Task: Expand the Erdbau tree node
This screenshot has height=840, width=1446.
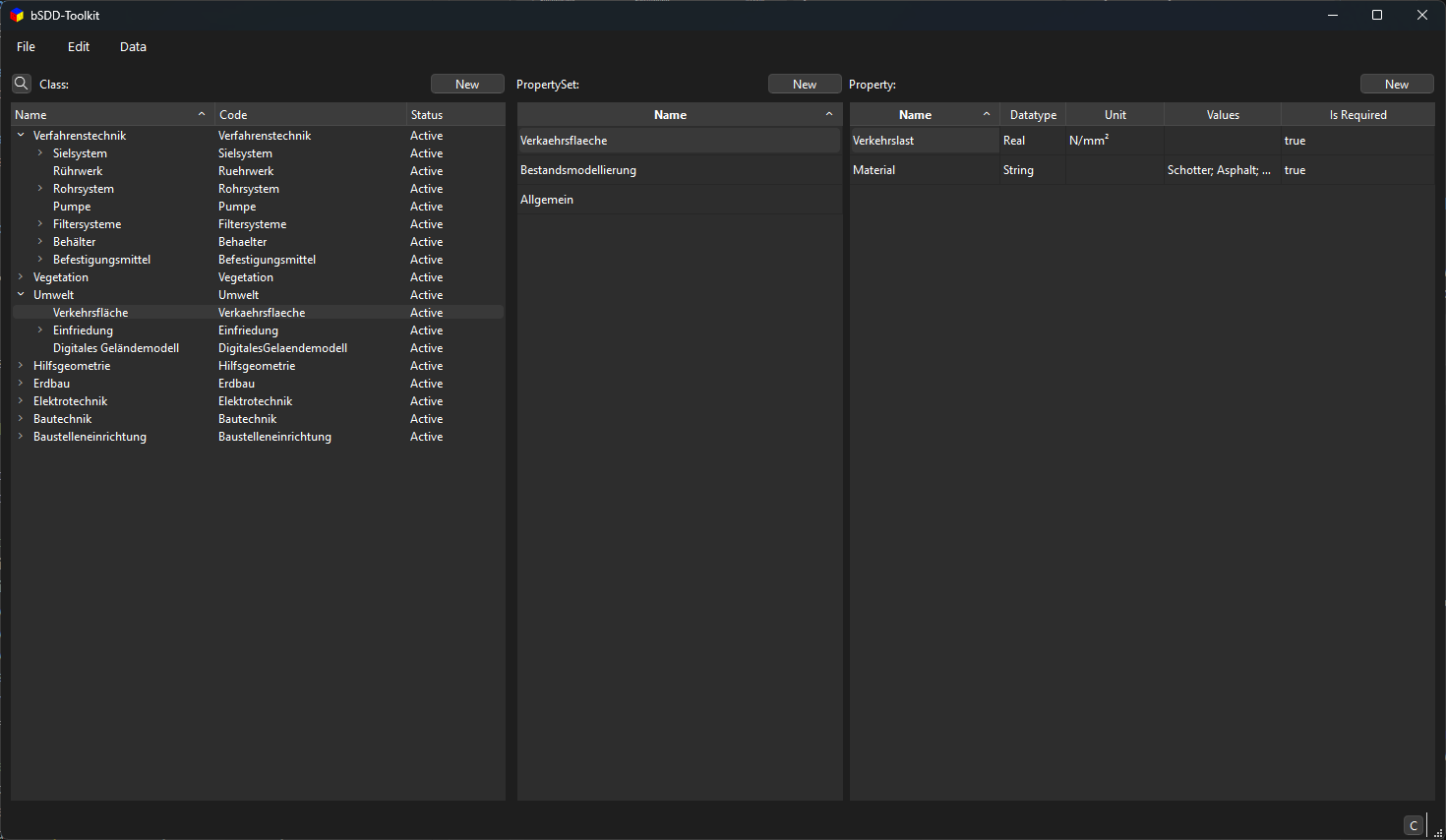Action: (20, 383)
